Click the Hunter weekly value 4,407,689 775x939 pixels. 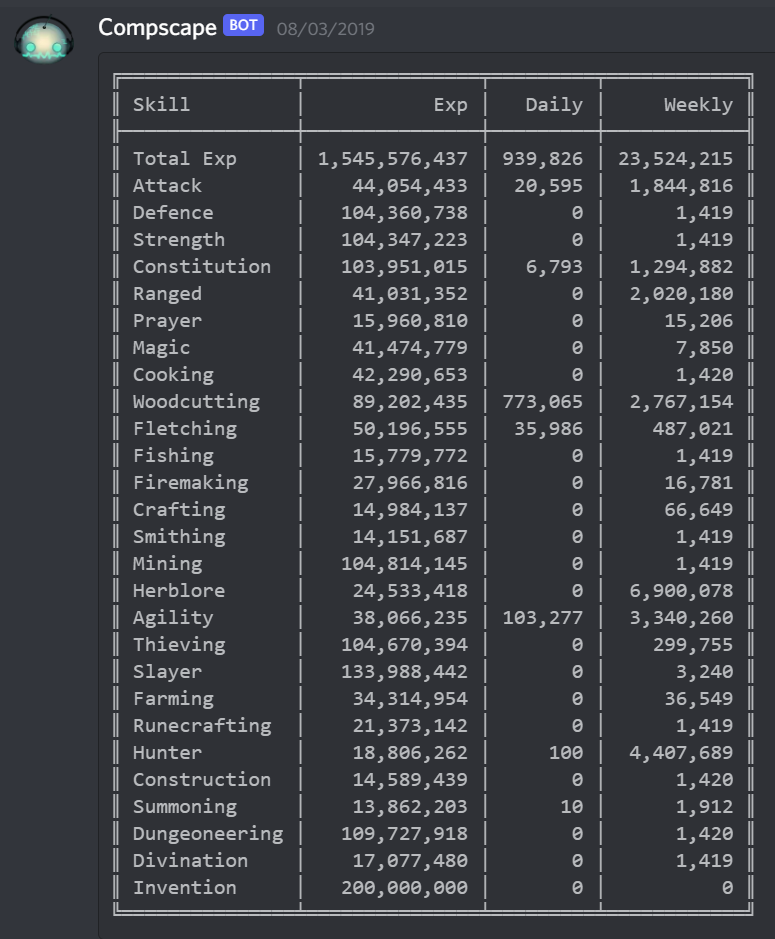click(680, 752)
